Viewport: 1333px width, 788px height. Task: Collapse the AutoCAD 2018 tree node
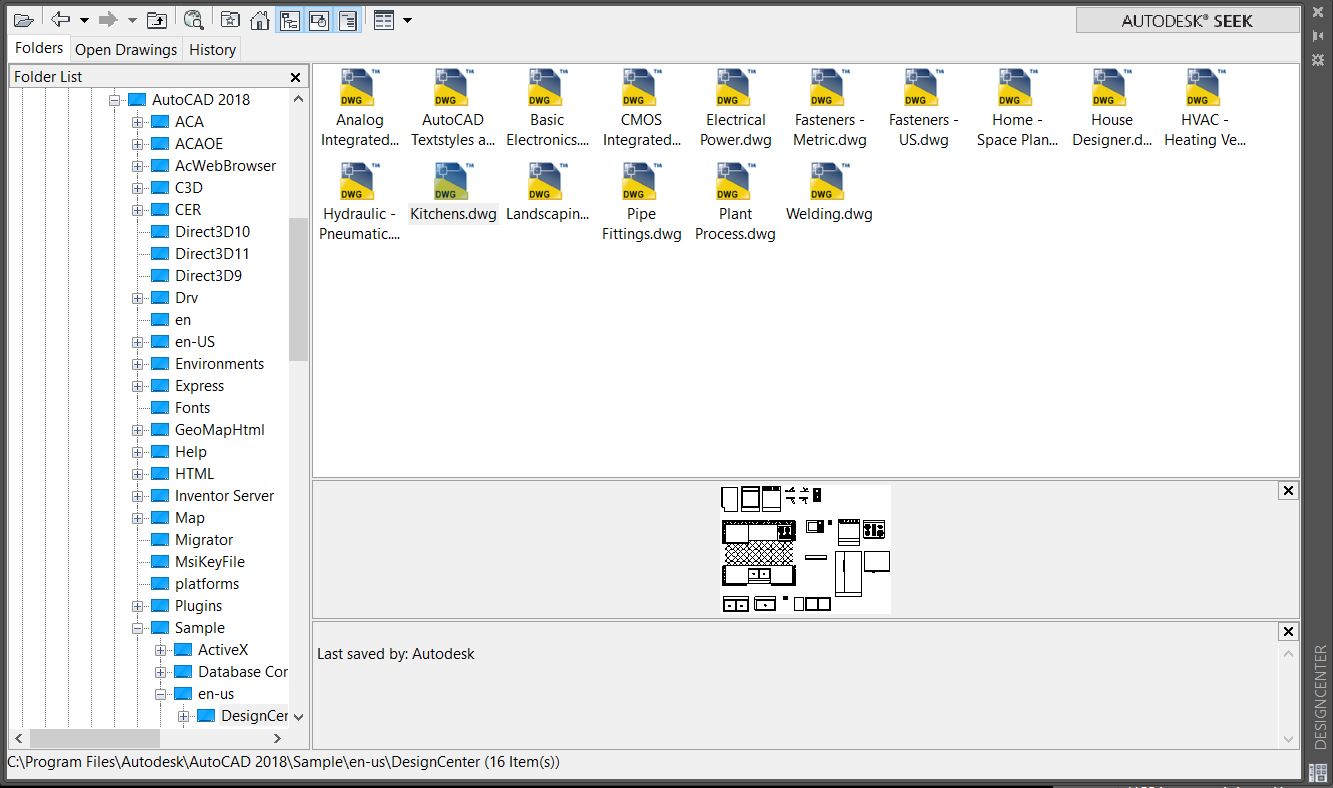tap(115, 100)
